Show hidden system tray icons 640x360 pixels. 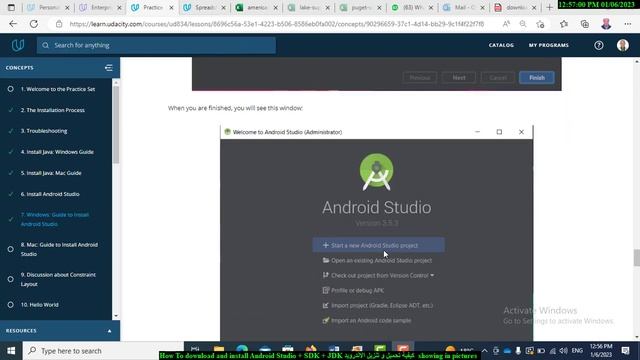tap(484, 351)
